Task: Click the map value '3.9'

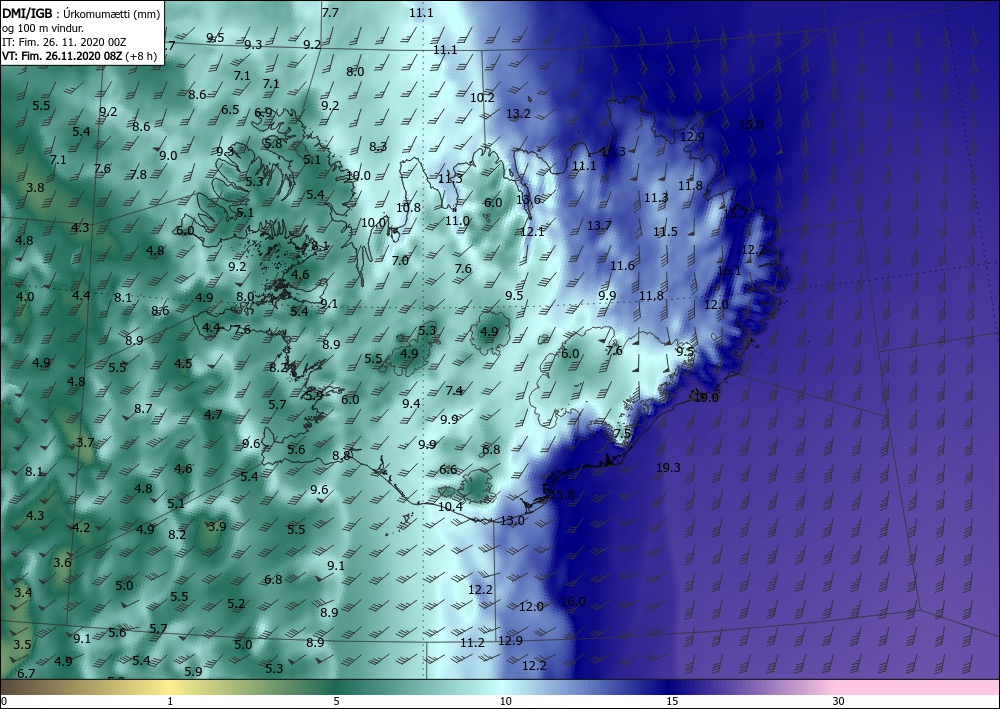Action: [x=217, y=527]
